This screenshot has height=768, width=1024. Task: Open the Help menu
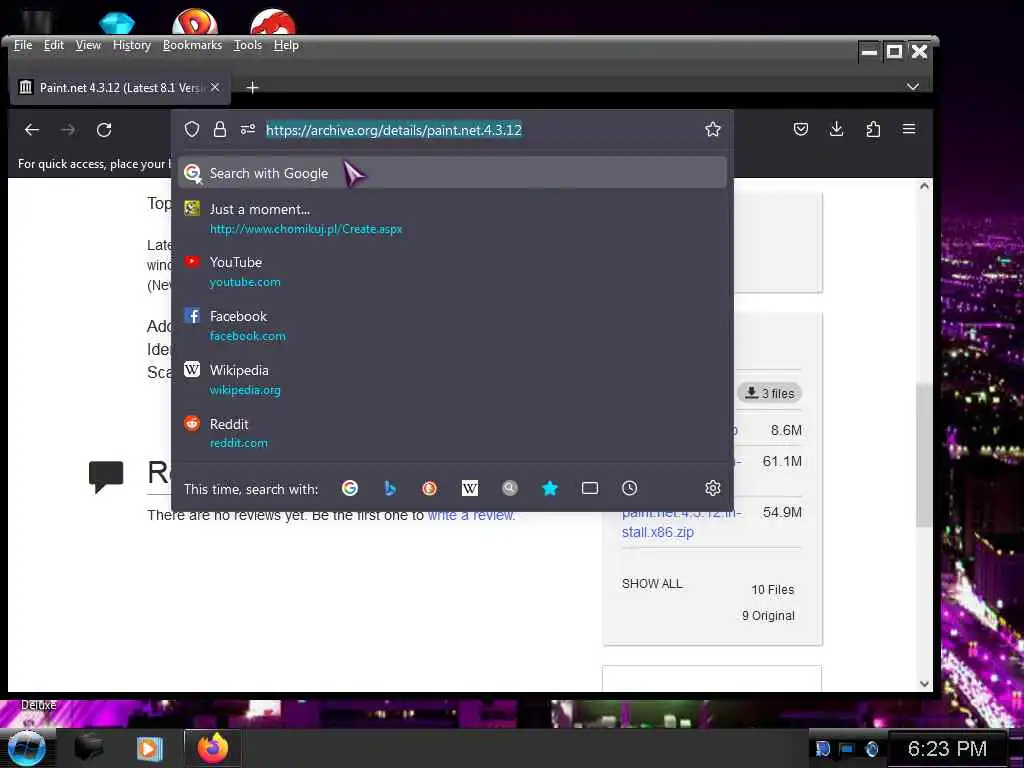point(286,45)
